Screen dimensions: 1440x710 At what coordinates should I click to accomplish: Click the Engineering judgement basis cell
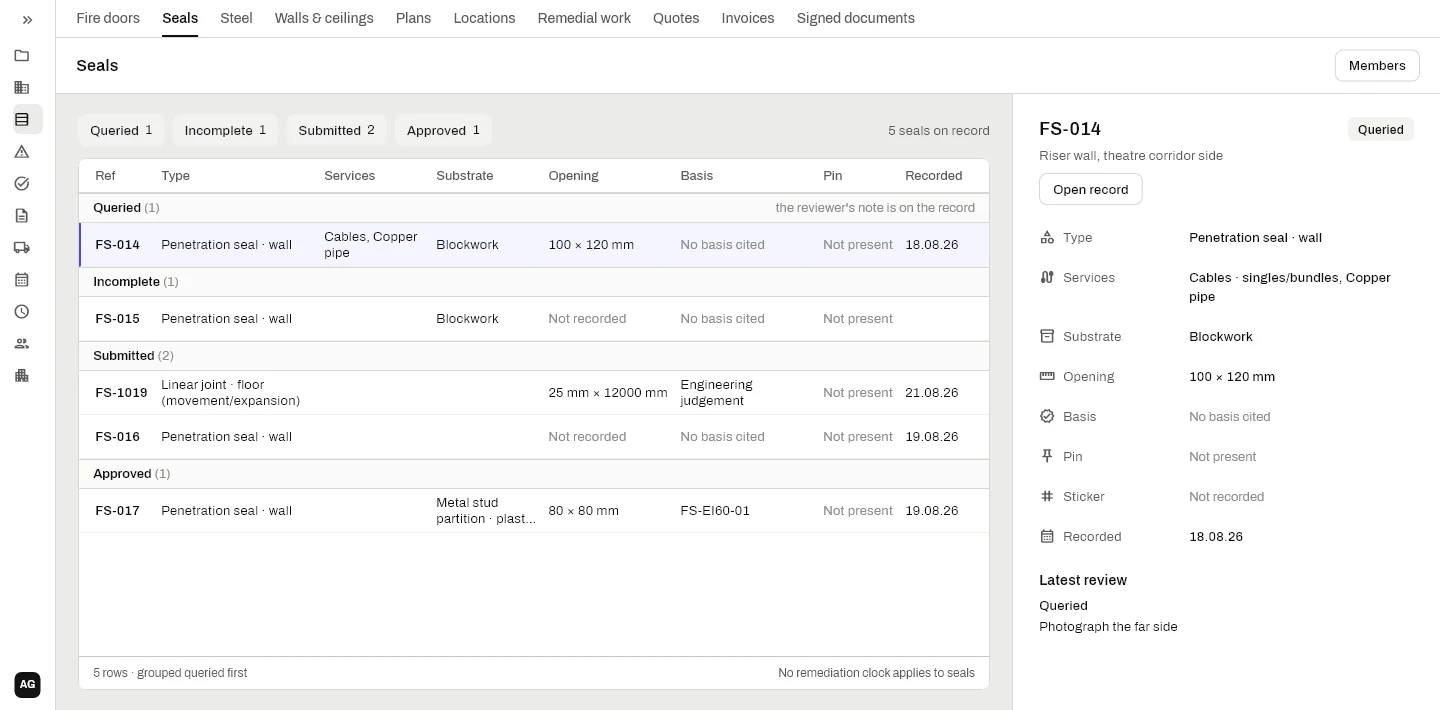[x=716, y=393]
